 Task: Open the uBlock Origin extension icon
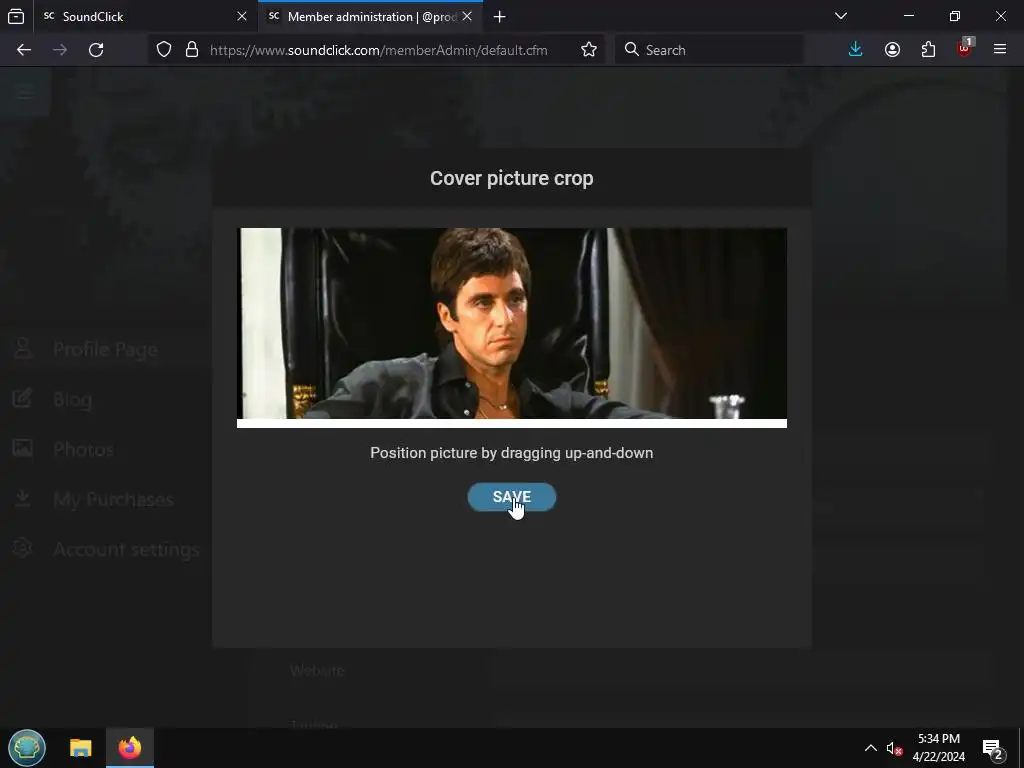[x=965, y=48]
